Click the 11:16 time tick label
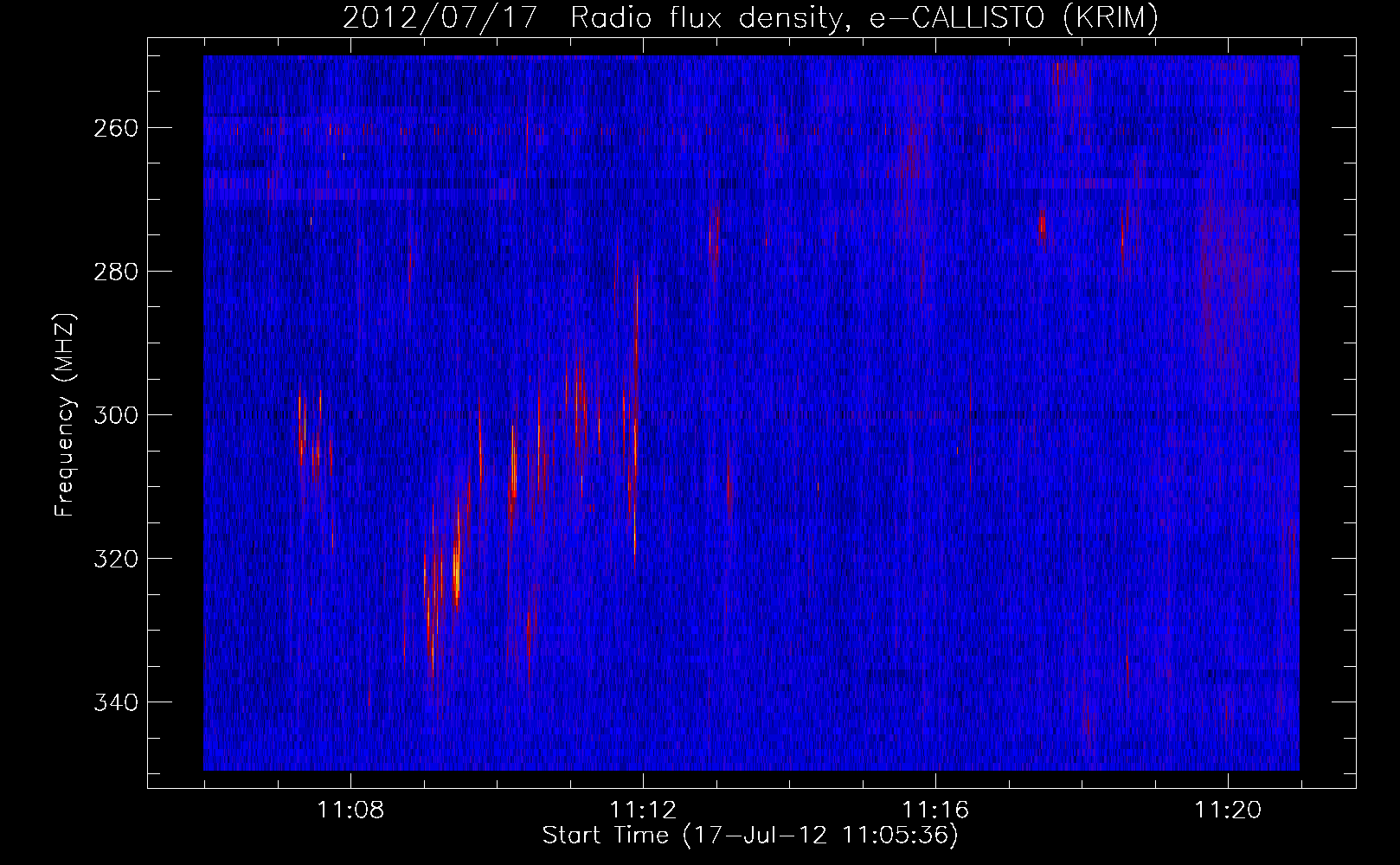The image size is (1400, 865). (935, 811)
